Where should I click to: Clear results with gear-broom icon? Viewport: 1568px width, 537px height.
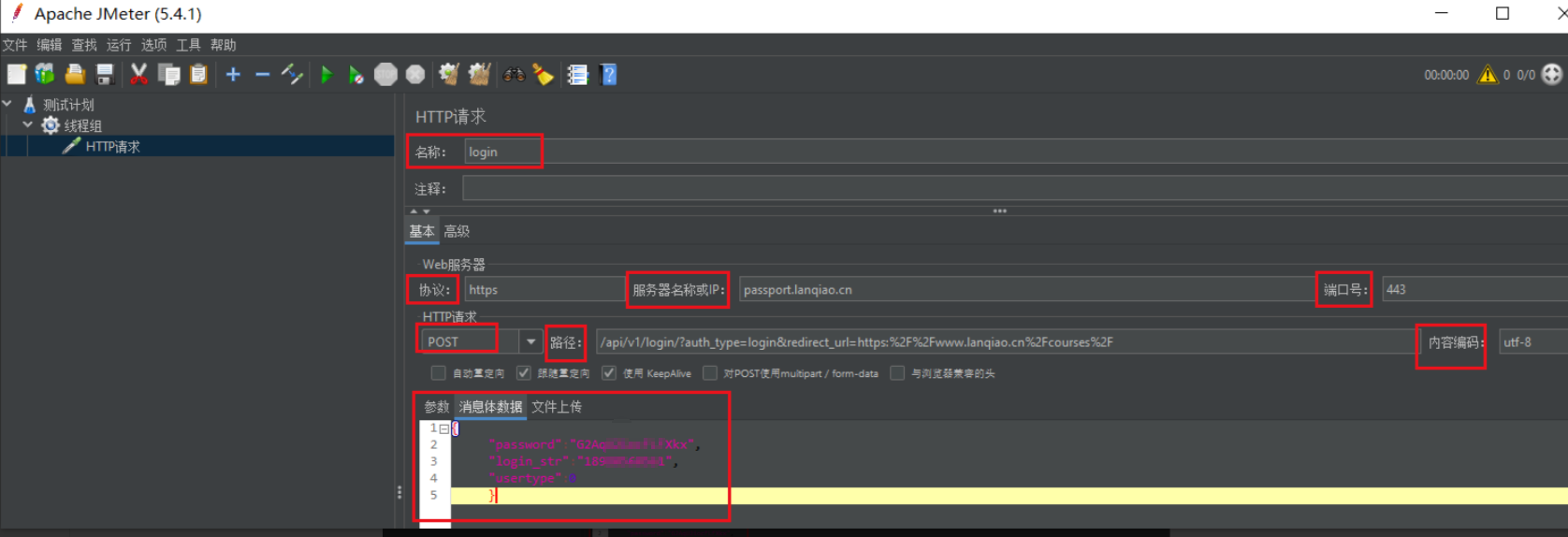tap(449, 75)
